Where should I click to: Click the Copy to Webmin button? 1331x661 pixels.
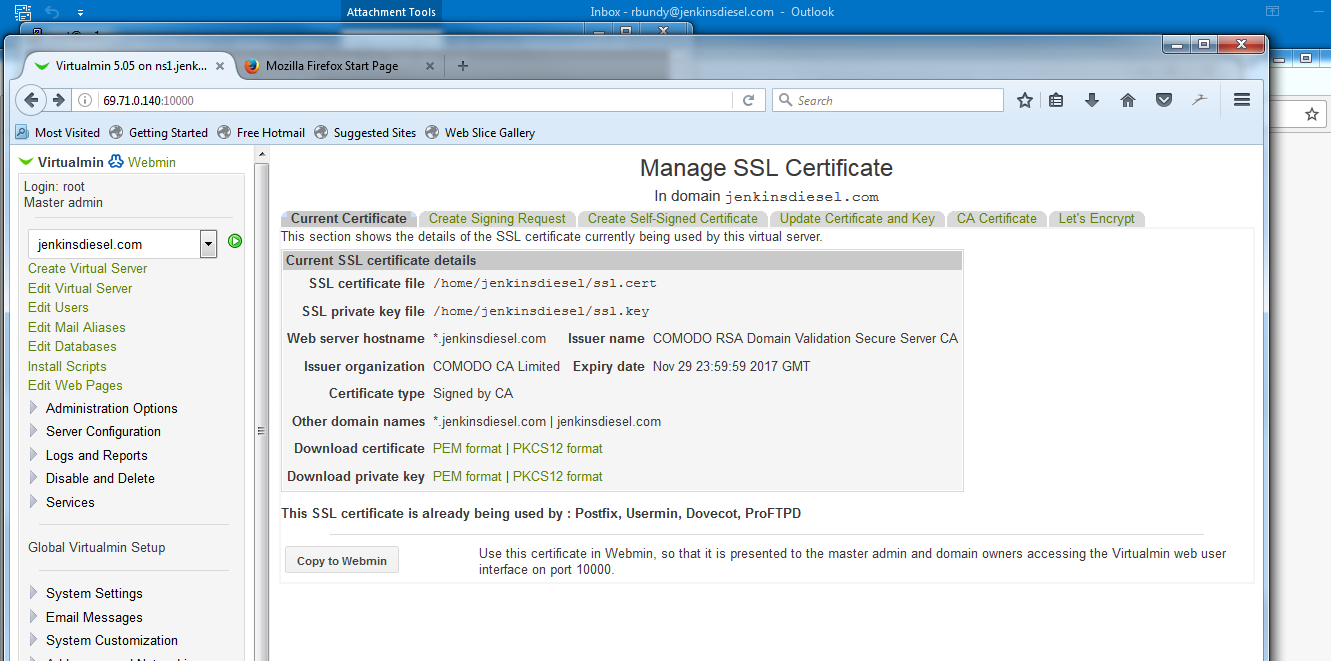(x=342, y=560)
